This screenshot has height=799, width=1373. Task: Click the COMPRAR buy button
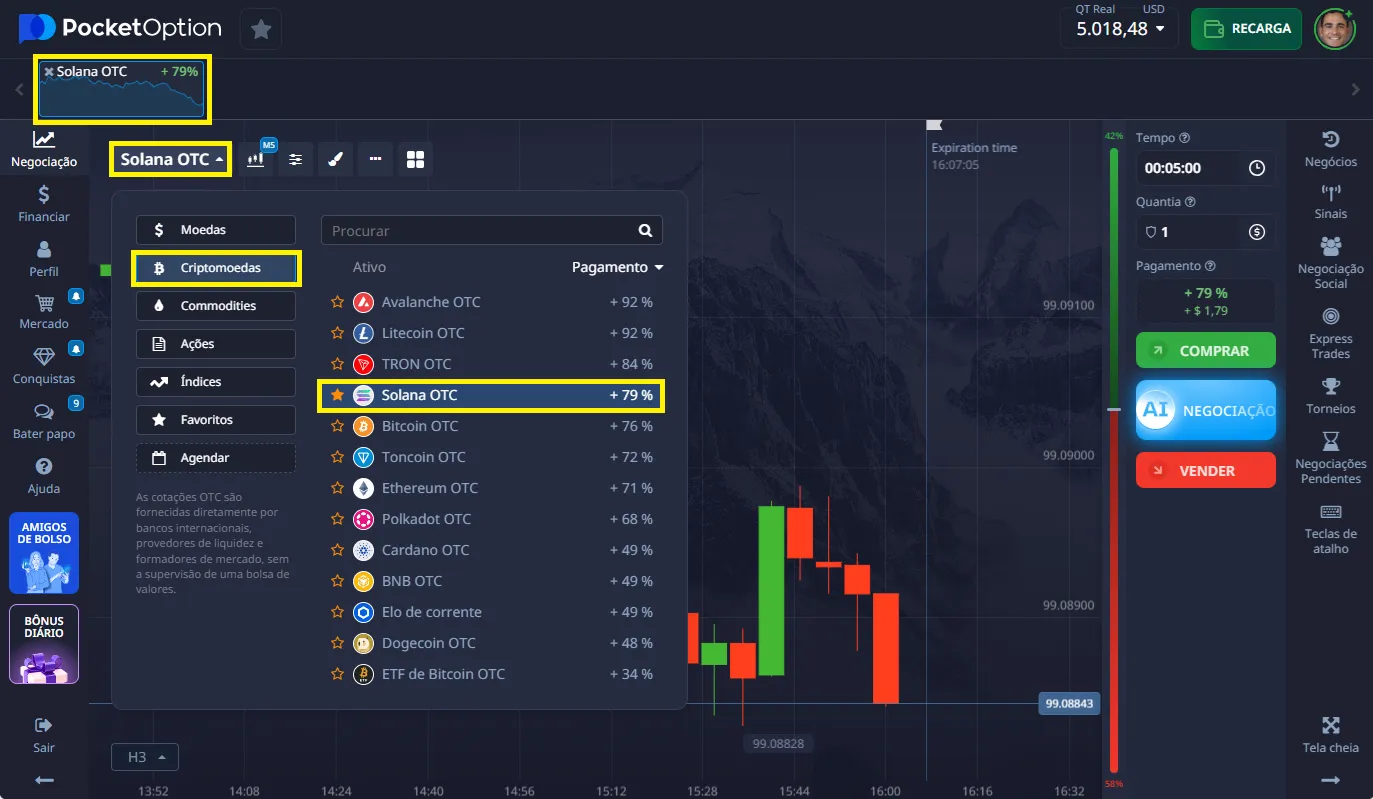point(1206,351)
